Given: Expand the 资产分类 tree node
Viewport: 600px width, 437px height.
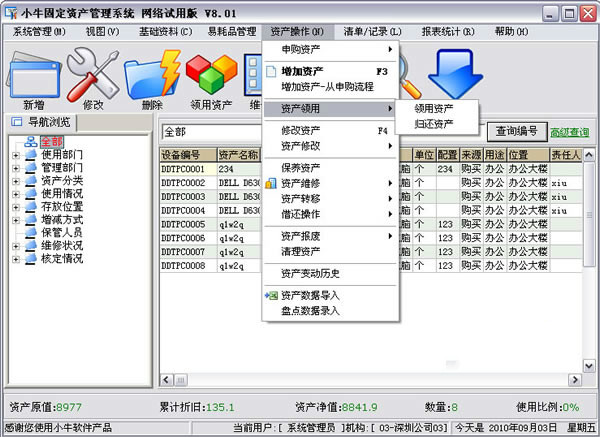Looking at the screenshot, I should 17,181.
